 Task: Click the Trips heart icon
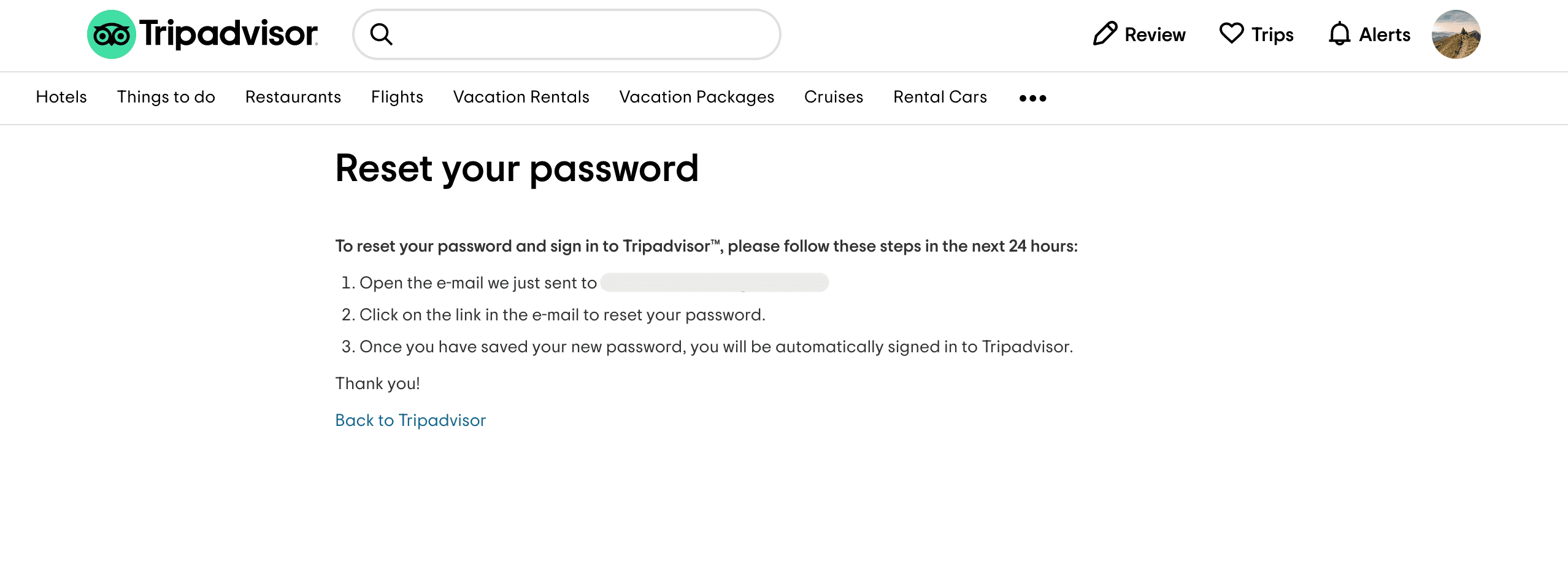point(1231,33)
